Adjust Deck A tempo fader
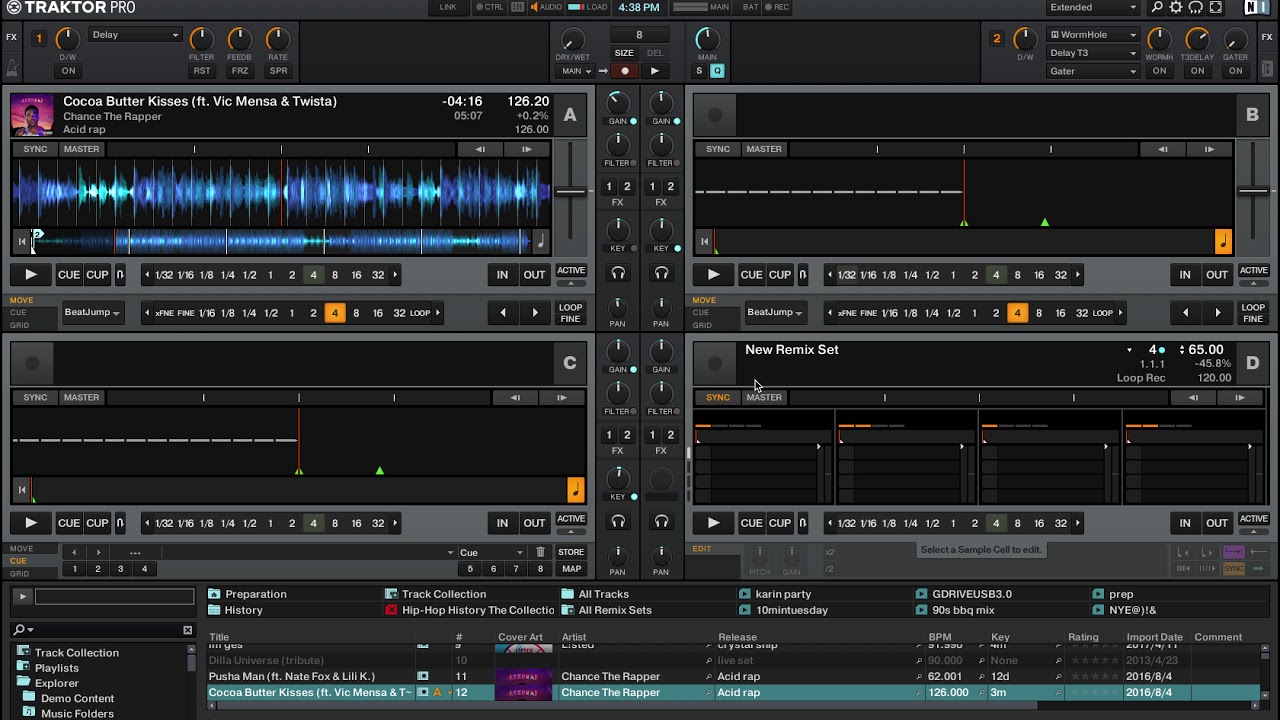Viewport: 1280px width, 720px height. pos(571,191)
